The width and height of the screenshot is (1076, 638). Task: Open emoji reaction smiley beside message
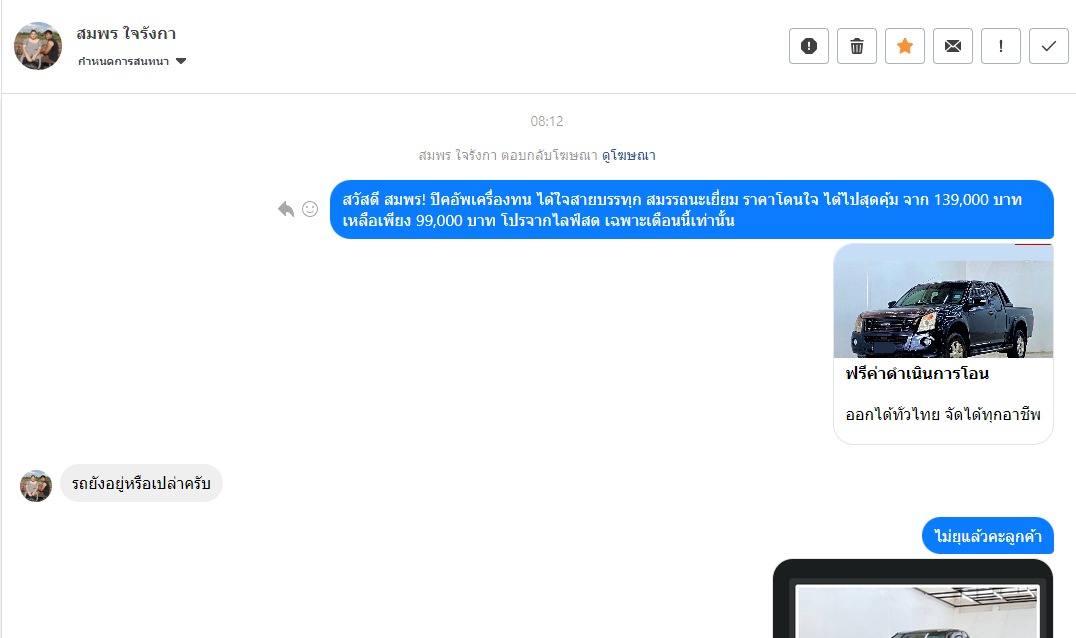(x=310, y=209)
